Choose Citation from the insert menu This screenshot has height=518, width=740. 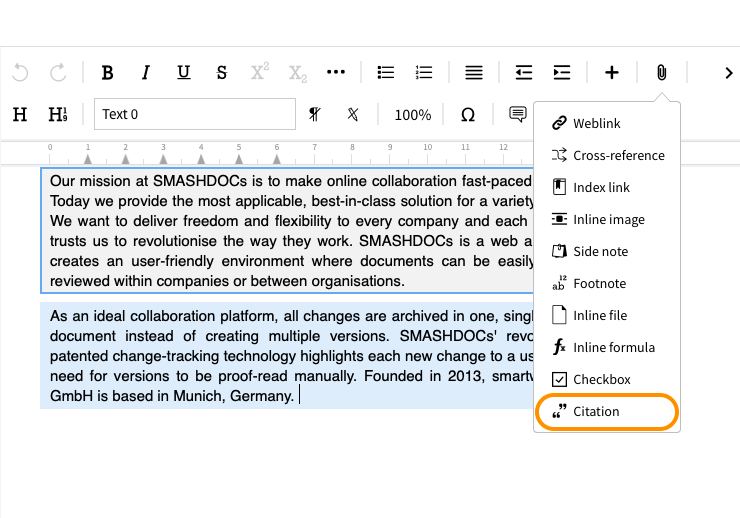point(607,411)
